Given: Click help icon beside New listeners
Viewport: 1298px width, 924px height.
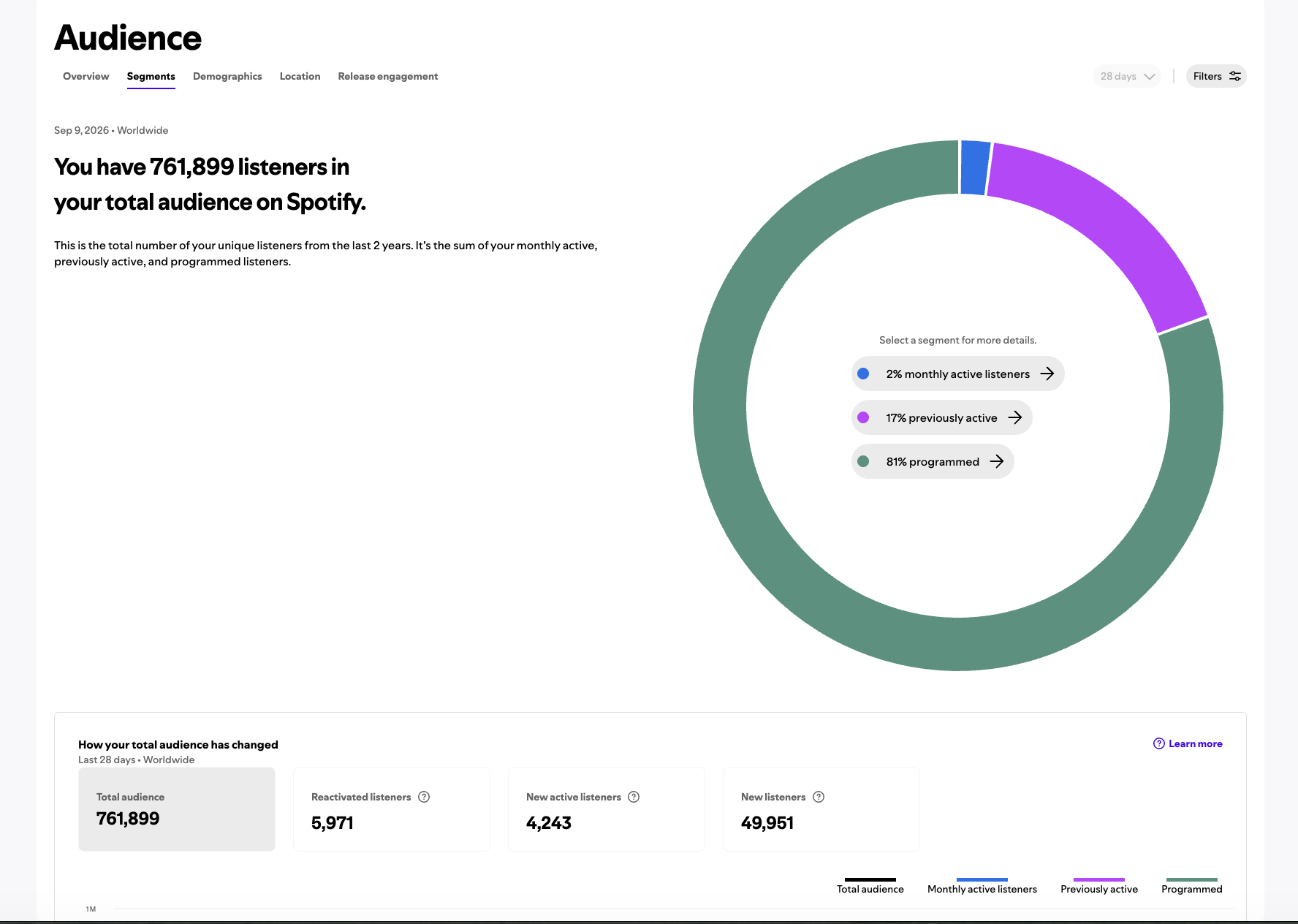Looking at the screenshot, I should pyautogui.click(x=819, y=797).
